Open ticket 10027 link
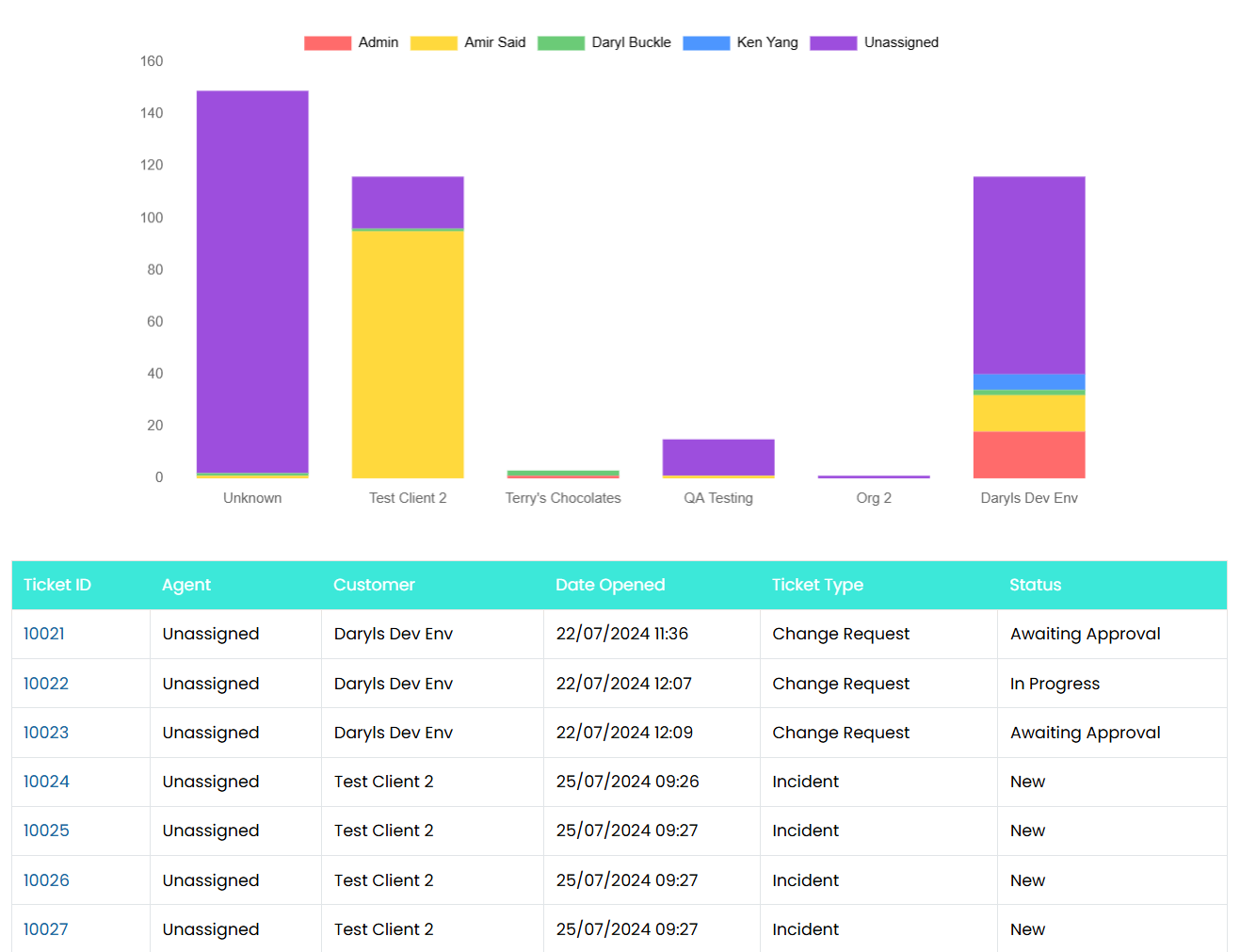The image size is (1240, 952). pos(46,929)
